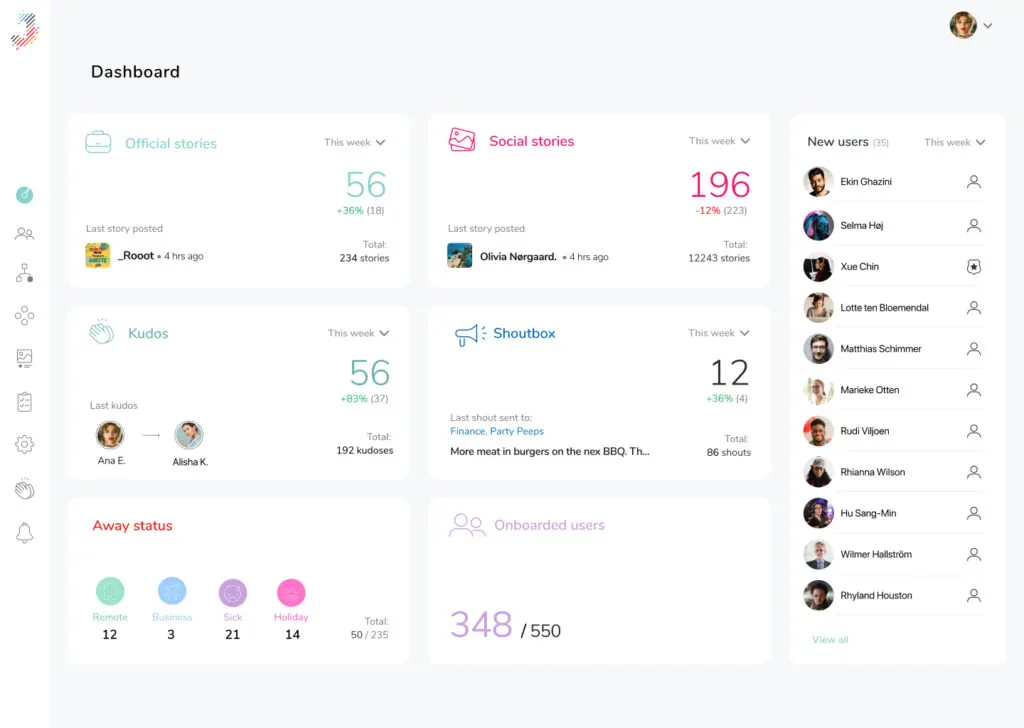Image resolution: width=1024 pixels, height=728 pixels.
Task: Open New users This week dropdown
Action: (955, 143)
